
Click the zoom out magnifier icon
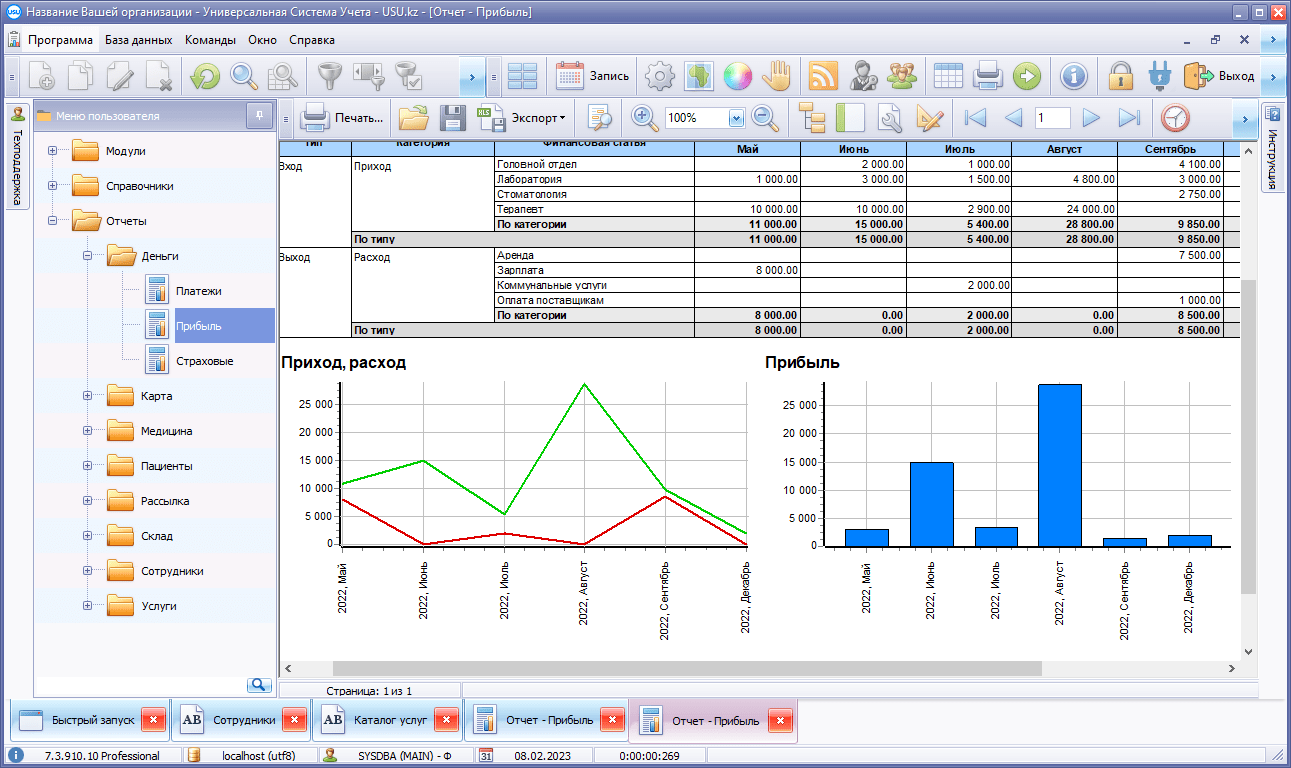pyautogui.click(x=765, y=118)
